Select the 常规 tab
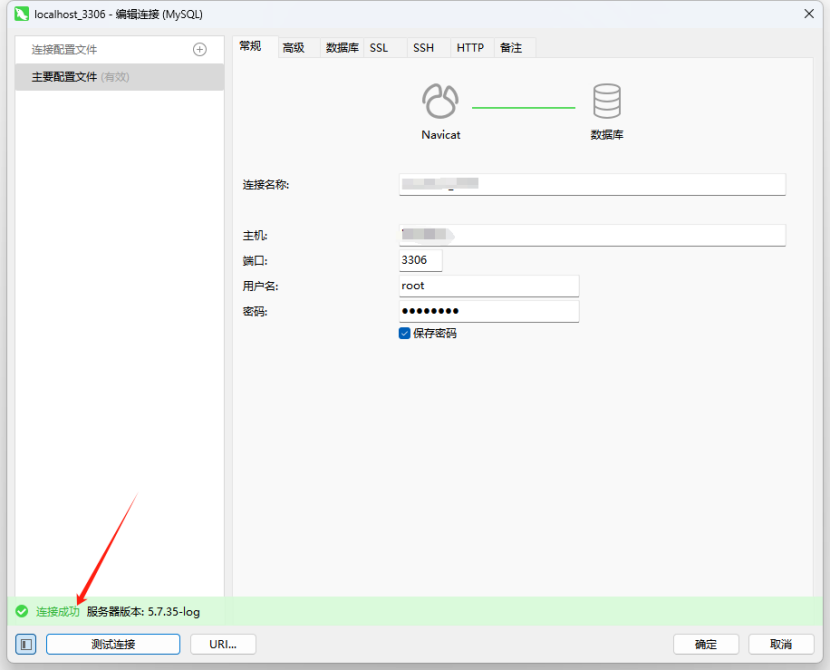This screenshot has width=830, height=670. coord(250,47)
